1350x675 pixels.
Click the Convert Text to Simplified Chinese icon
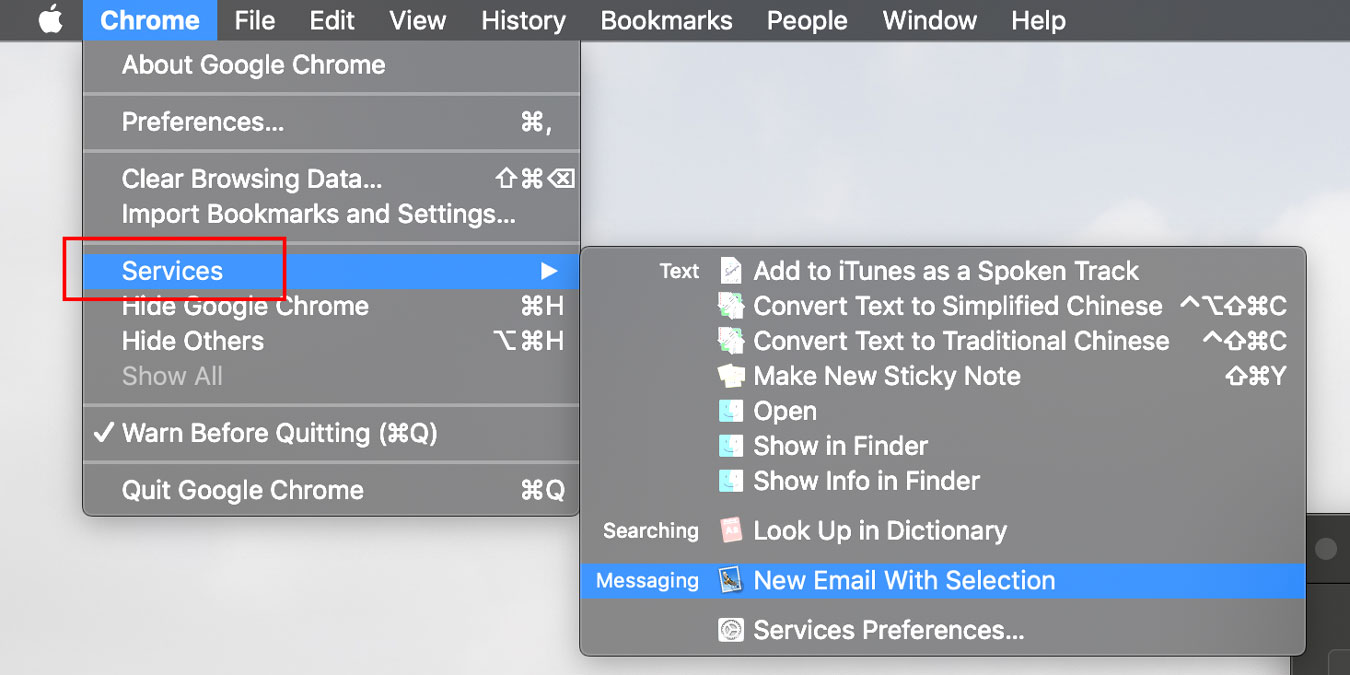[x=732, y=305]
